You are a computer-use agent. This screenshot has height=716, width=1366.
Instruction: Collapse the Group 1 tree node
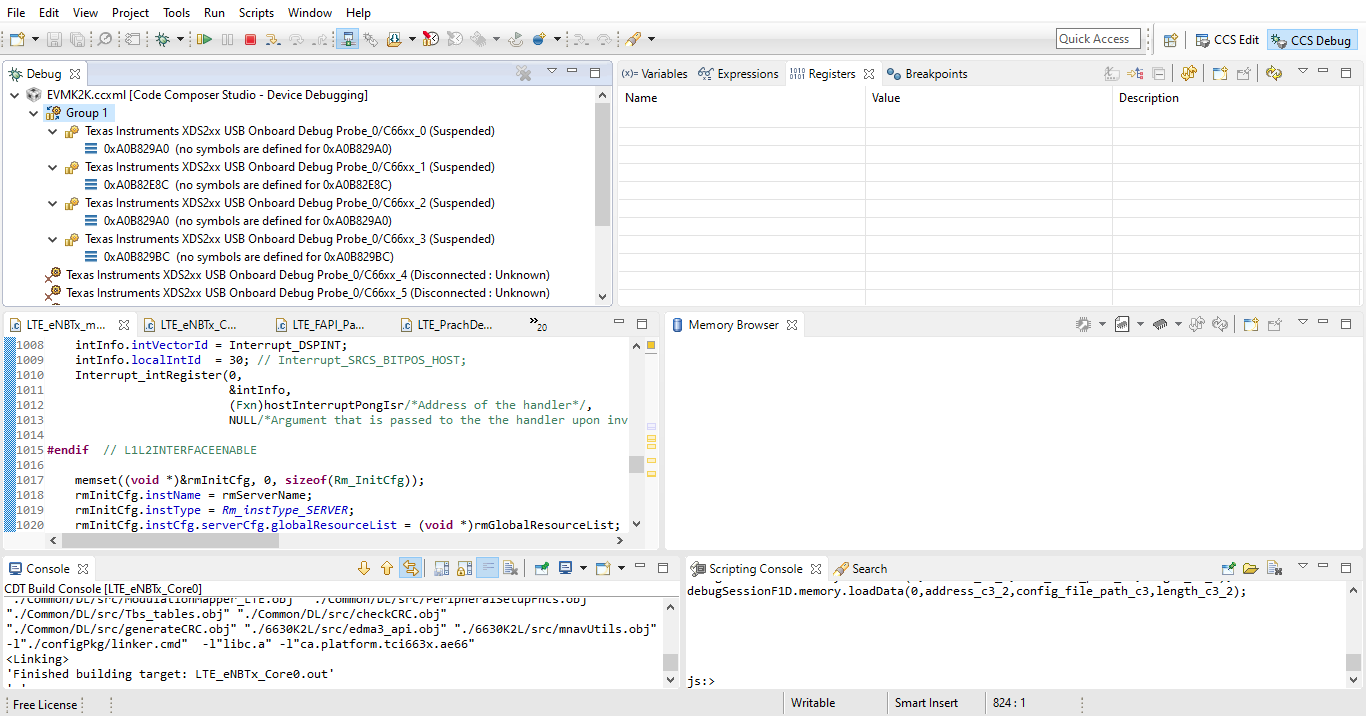coord(34,113)
